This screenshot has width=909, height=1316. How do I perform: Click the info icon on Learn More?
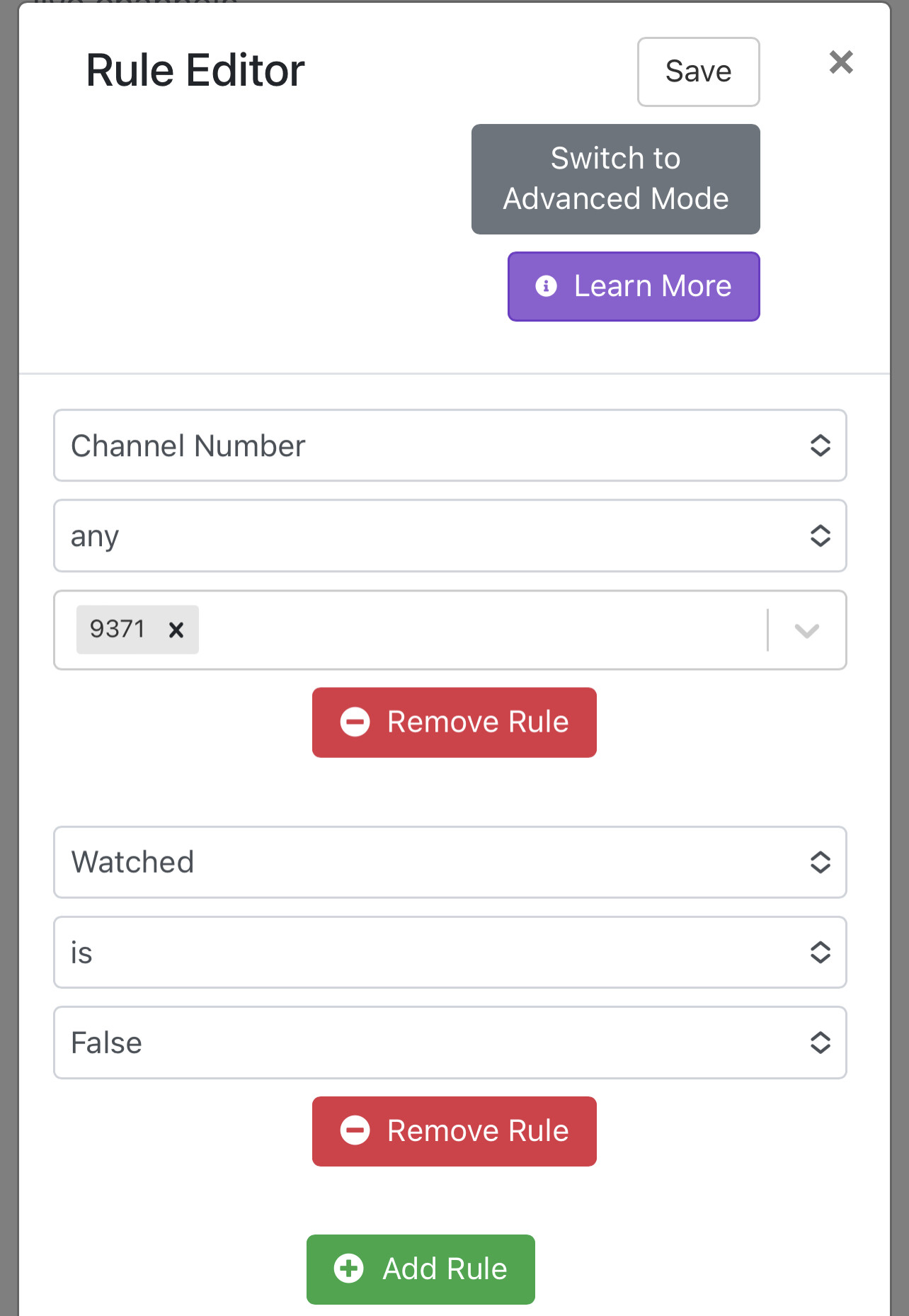546,286
